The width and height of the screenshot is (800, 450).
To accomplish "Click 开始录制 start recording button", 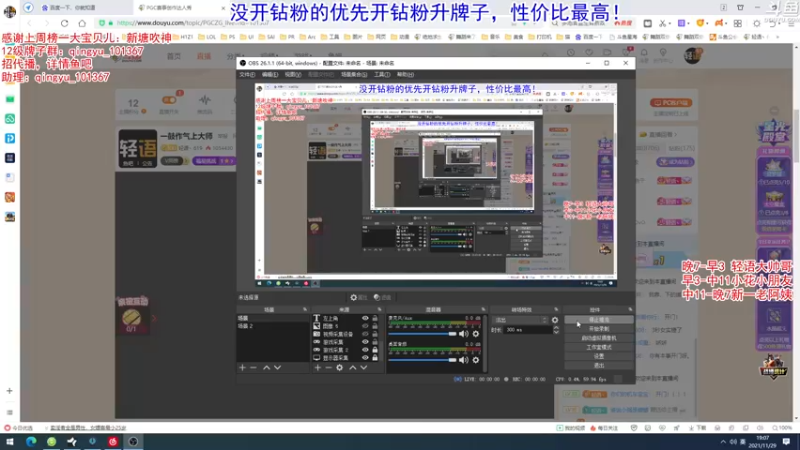I will click(599, 329).
